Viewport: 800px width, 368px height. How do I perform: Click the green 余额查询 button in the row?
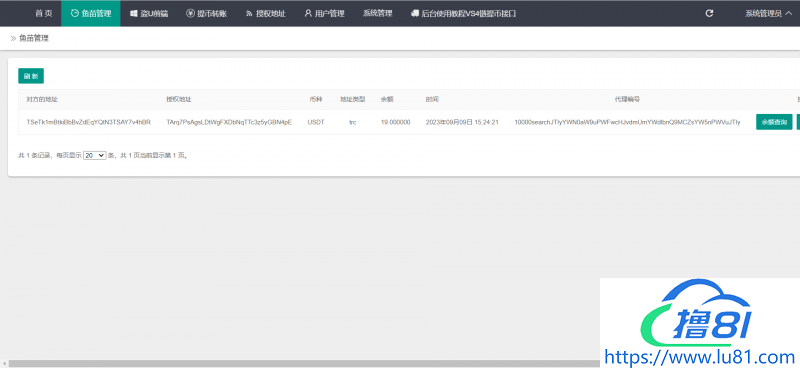(774, 122)
